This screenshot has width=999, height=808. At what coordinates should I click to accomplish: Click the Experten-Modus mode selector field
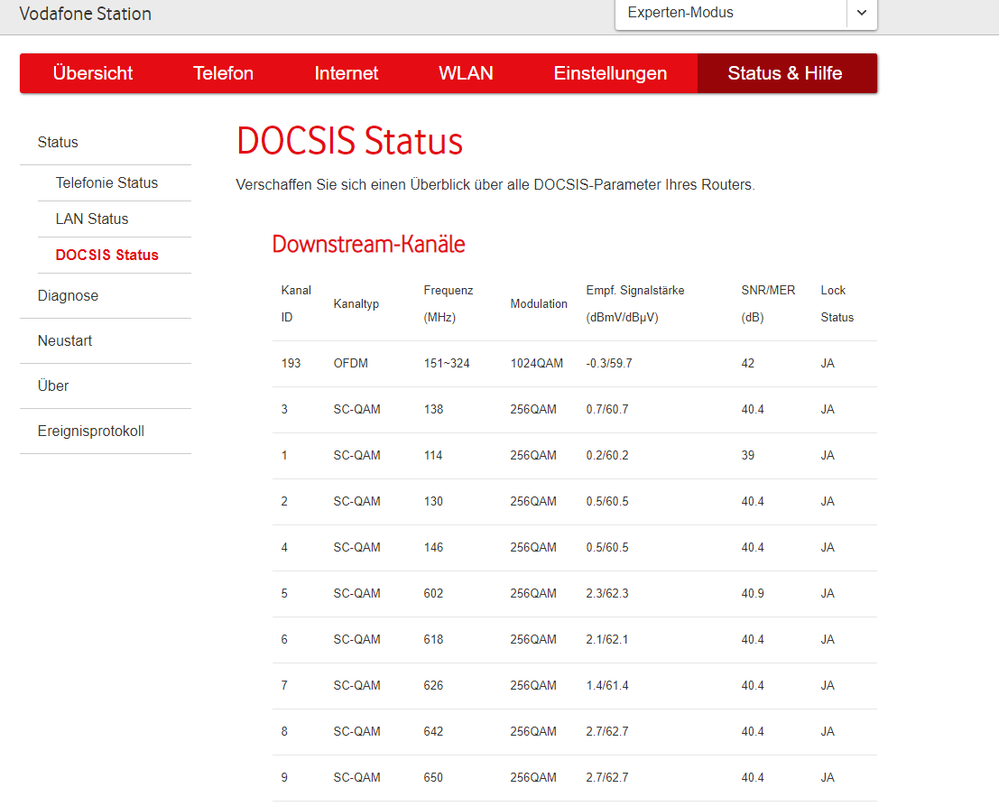click(746, 13)
